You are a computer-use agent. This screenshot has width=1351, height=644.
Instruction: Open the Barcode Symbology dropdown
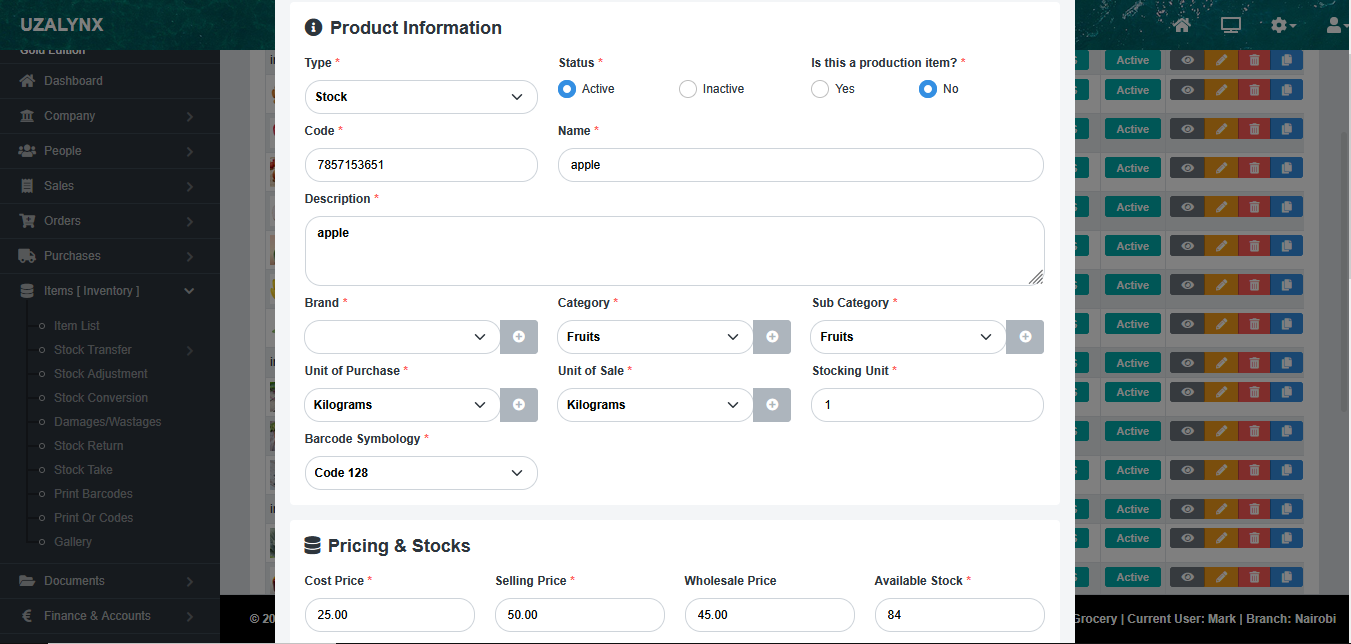420,473
